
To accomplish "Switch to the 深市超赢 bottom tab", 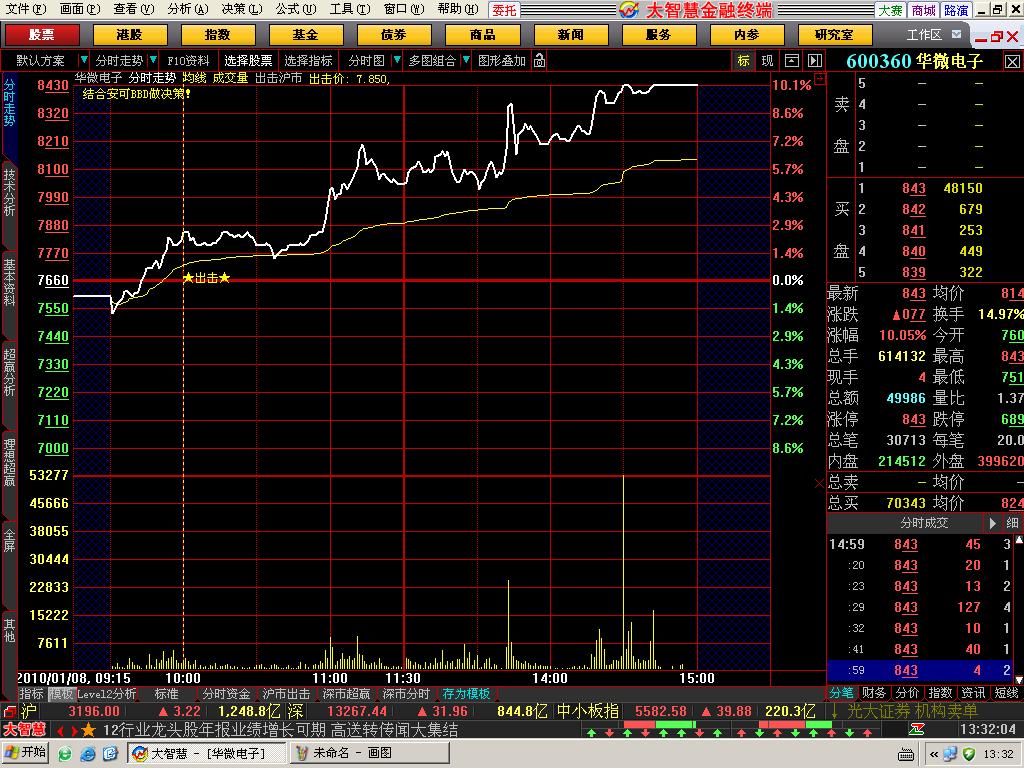I will [346, 694].
